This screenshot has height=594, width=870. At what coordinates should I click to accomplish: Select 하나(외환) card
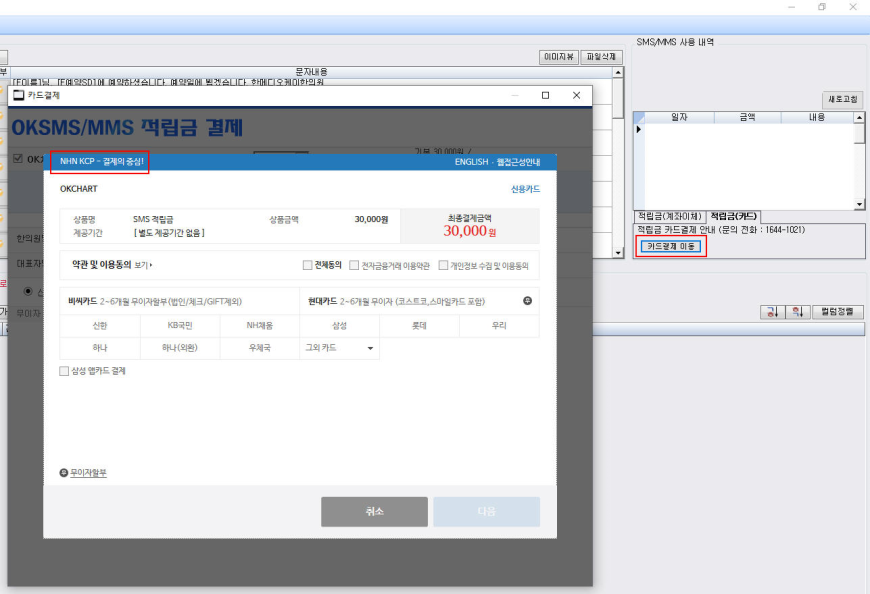point(180,348)
